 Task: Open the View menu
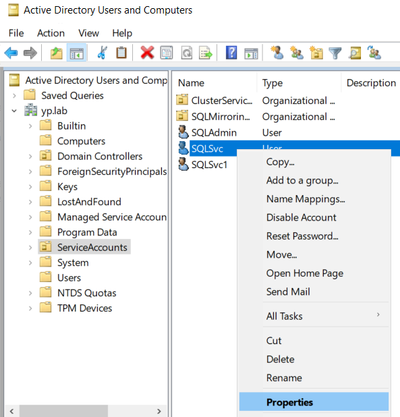point(88,33)
